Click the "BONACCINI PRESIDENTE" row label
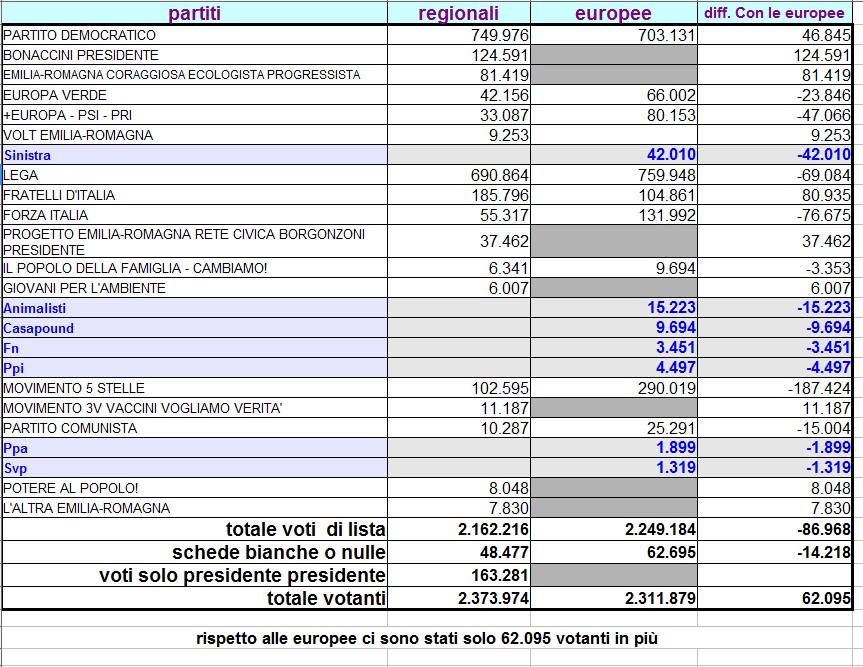This screenshot has height=667, width=863. point(81,55)
